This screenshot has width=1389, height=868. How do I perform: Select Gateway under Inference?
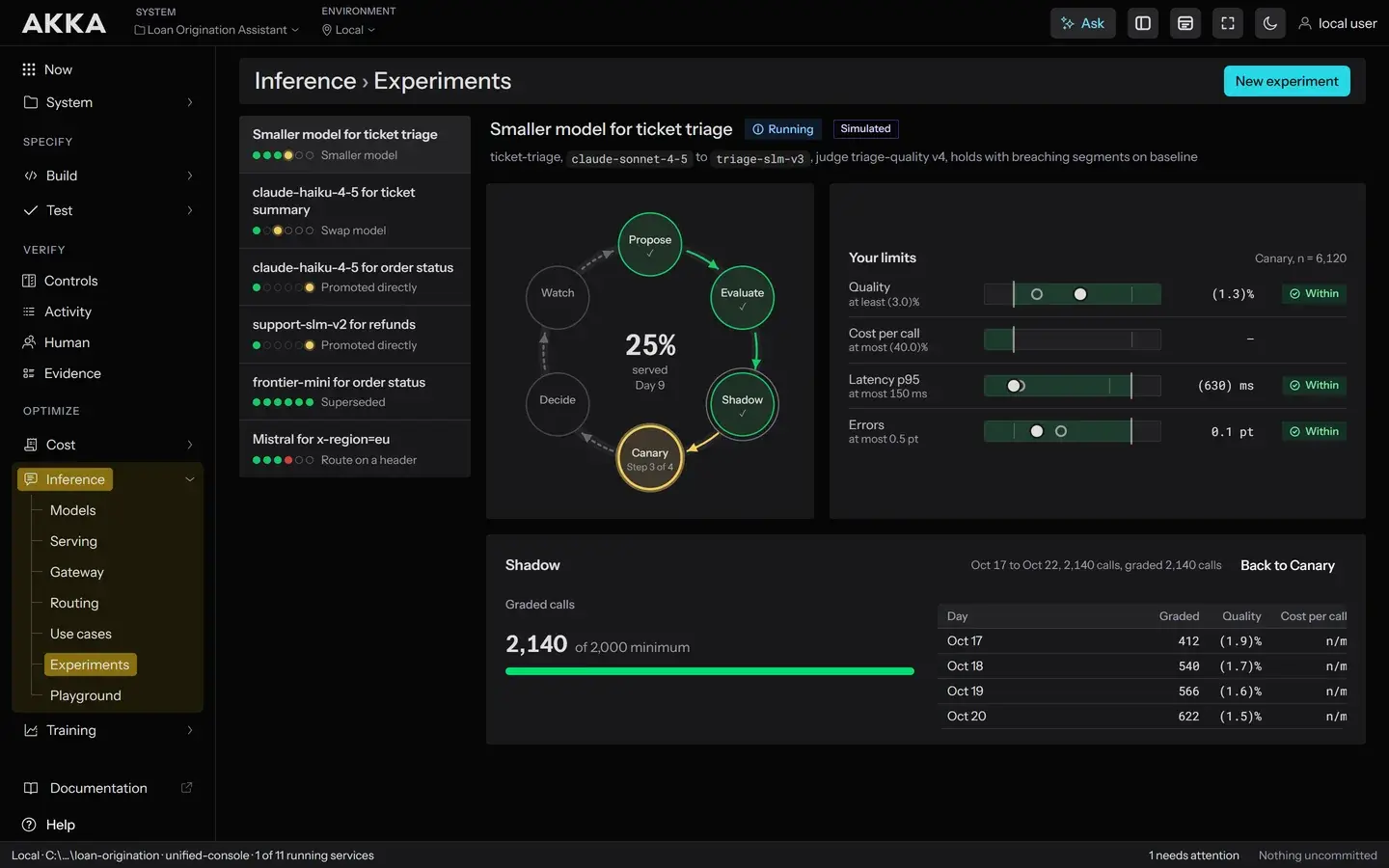(x=77, y=572)
